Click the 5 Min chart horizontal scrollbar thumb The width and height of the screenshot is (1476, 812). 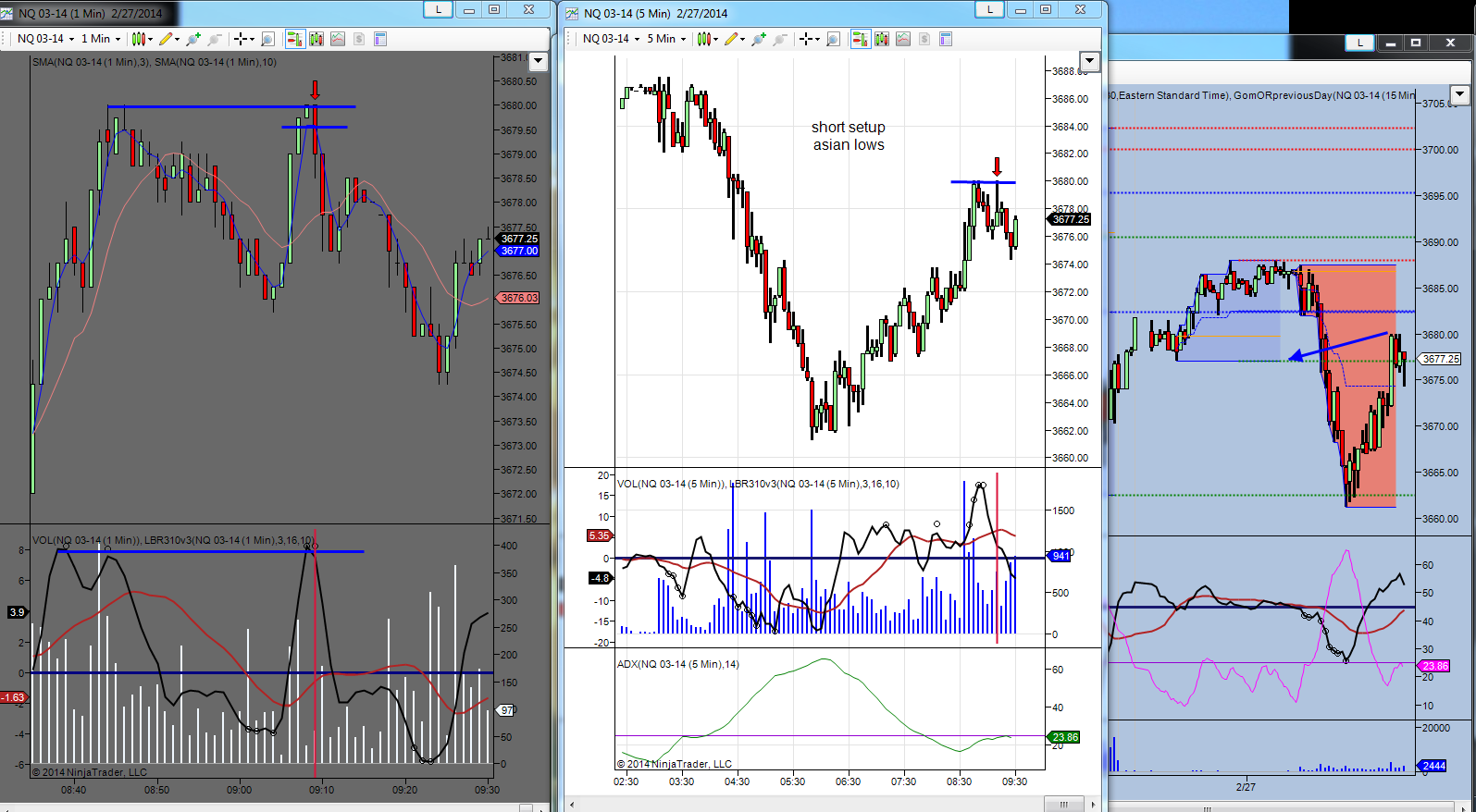click(x=1064, y=805)
